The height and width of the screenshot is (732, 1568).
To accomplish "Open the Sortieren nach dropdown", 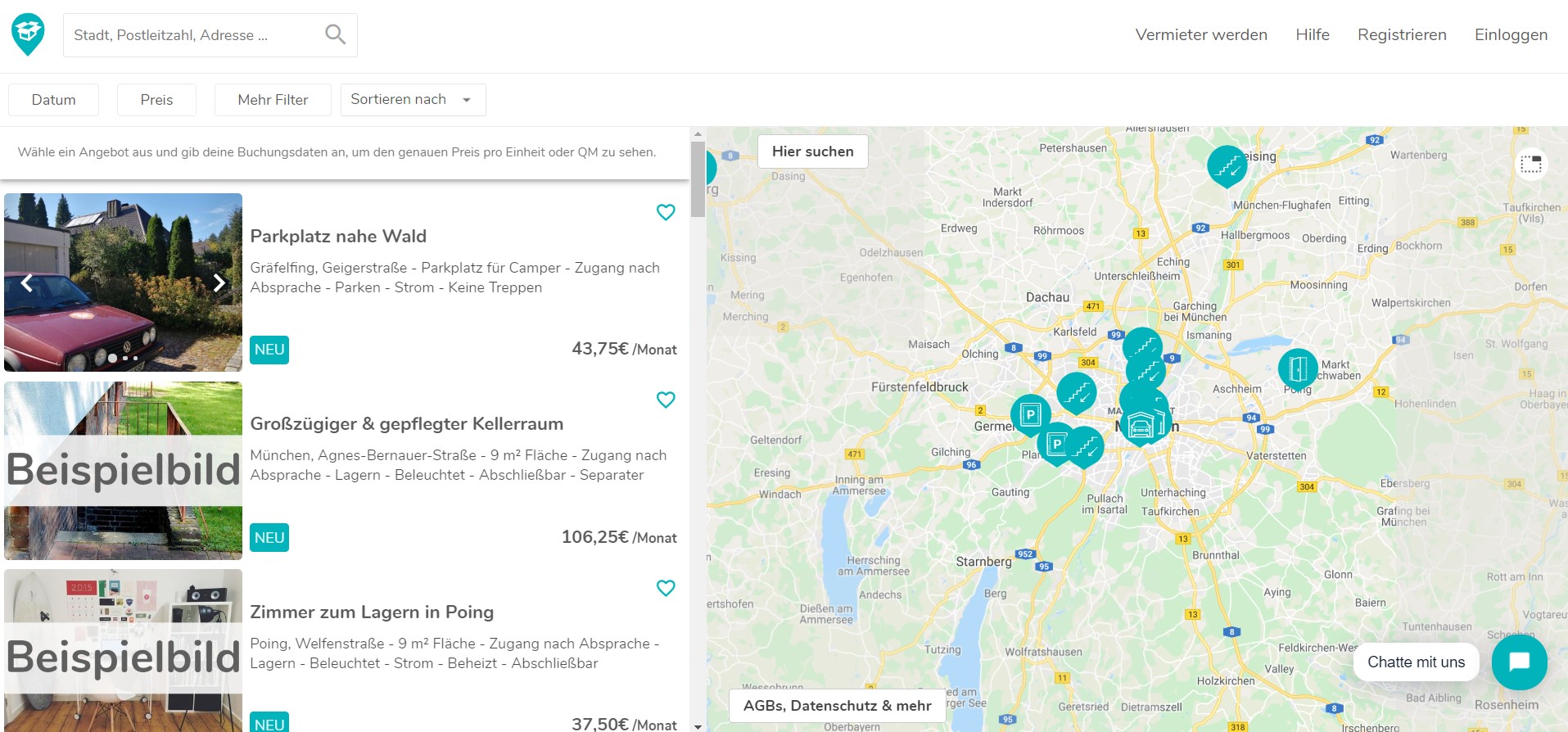I will tap(413, 99).
